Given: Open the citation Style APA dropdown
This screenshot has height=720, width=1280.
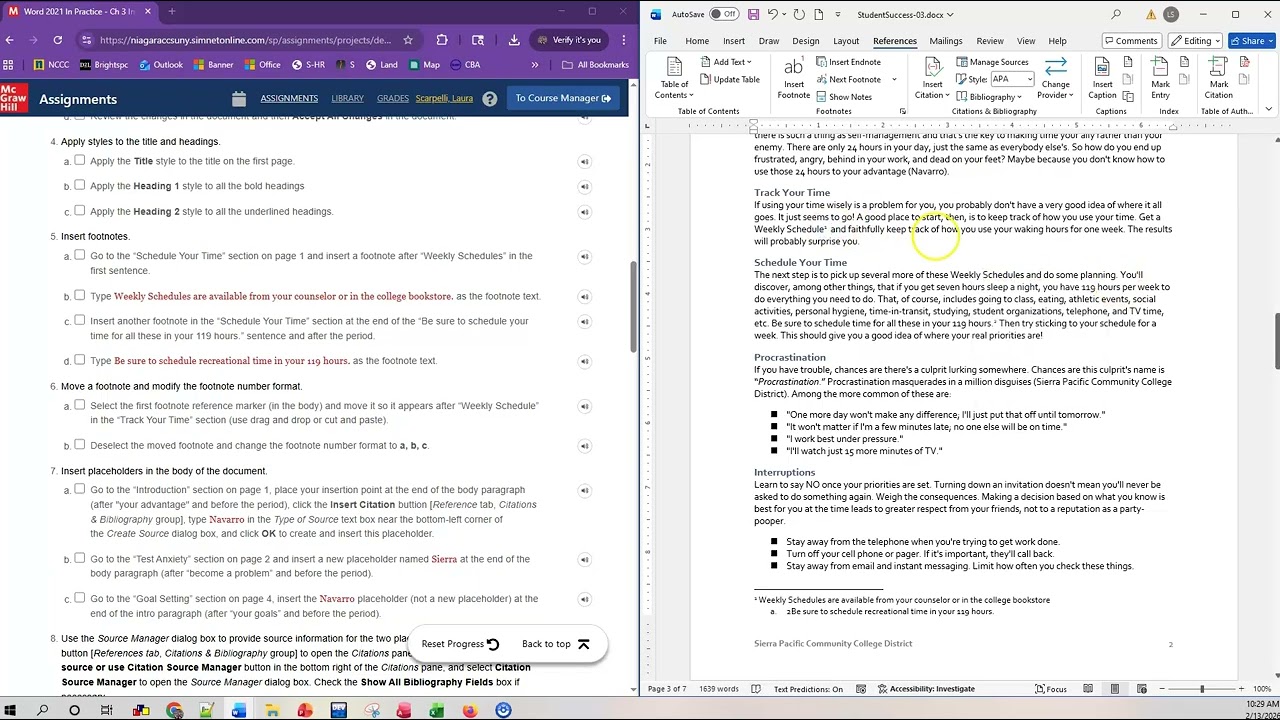Looking at the screenshot, I should point(1028,79).
